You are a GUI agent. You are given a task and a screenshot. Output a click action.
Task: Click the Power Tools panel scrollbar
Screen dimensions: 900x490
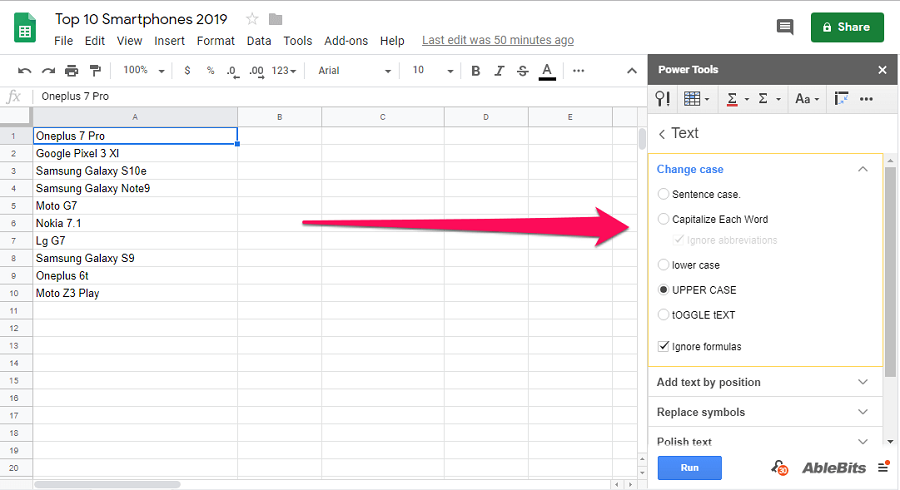[x=890, y=272]
